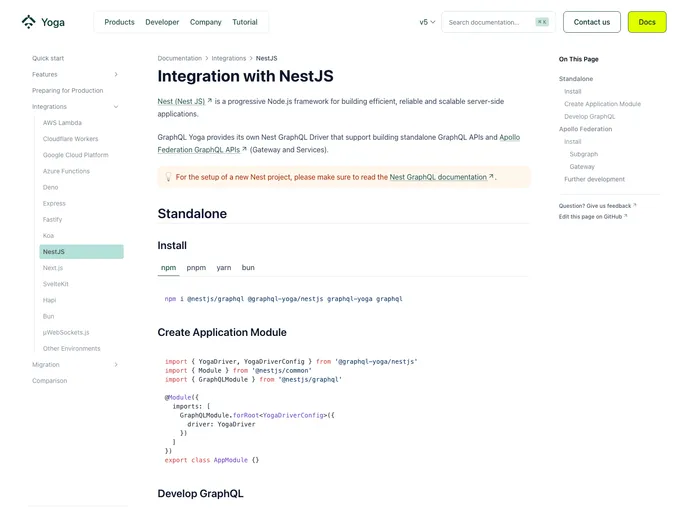Jump to Further development section link
Image resolution: width=688 pixels, height=512 pixels.
coord(595,179)
